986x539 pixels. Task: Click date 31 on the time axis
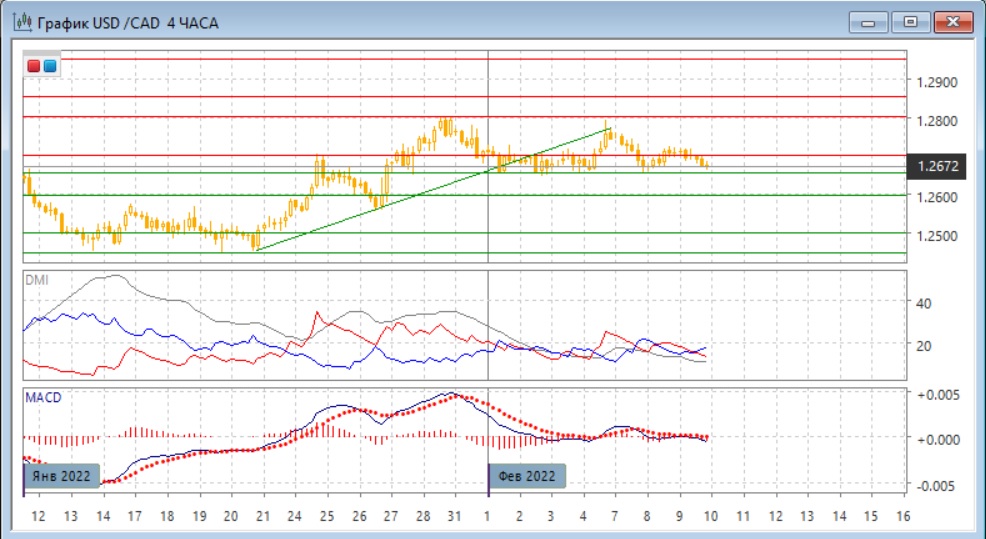tap(455, 516)
